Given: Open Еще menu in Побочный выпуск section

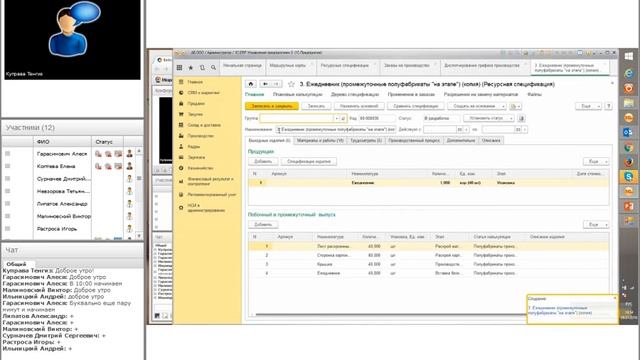Looking at the screenshot, I should (x=596, y=224).
